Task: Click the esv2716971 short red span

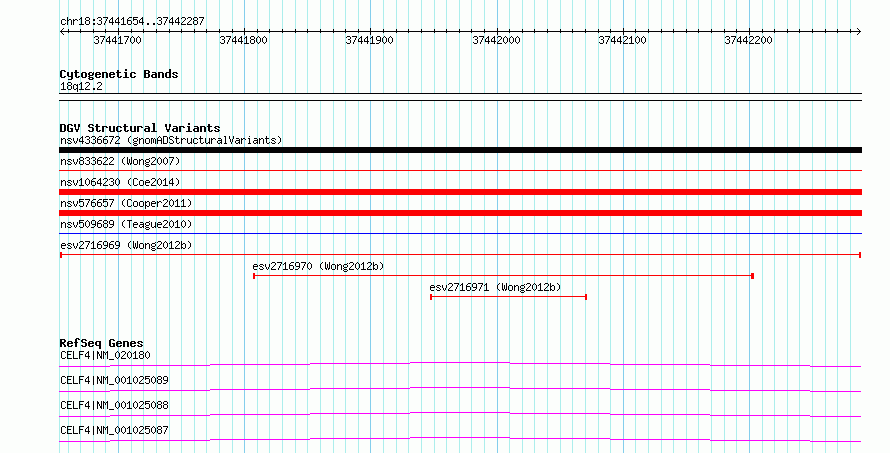Action: [509, 297]
